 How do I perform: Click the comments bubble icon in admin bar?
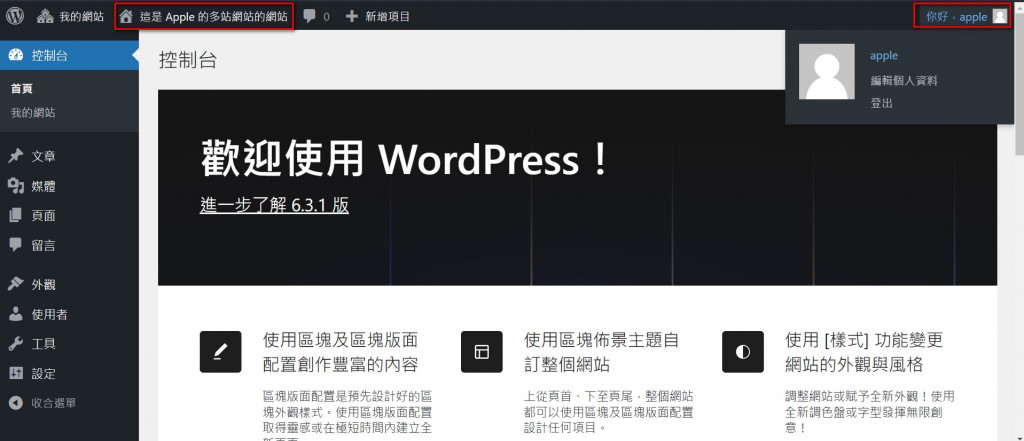(310, 17)
